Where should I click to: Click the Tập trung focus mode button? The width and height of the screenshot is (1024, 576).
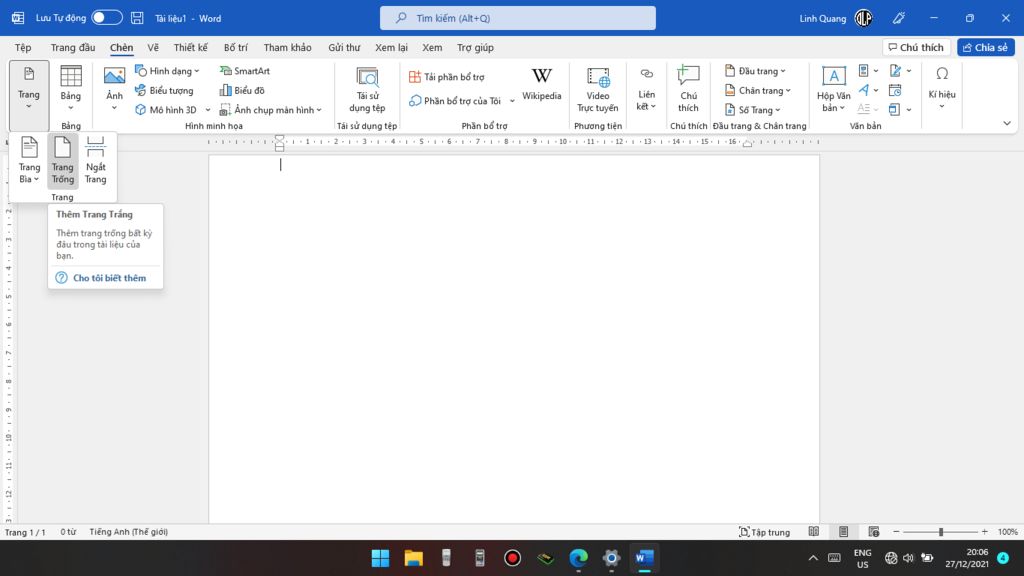click(764, 532)
